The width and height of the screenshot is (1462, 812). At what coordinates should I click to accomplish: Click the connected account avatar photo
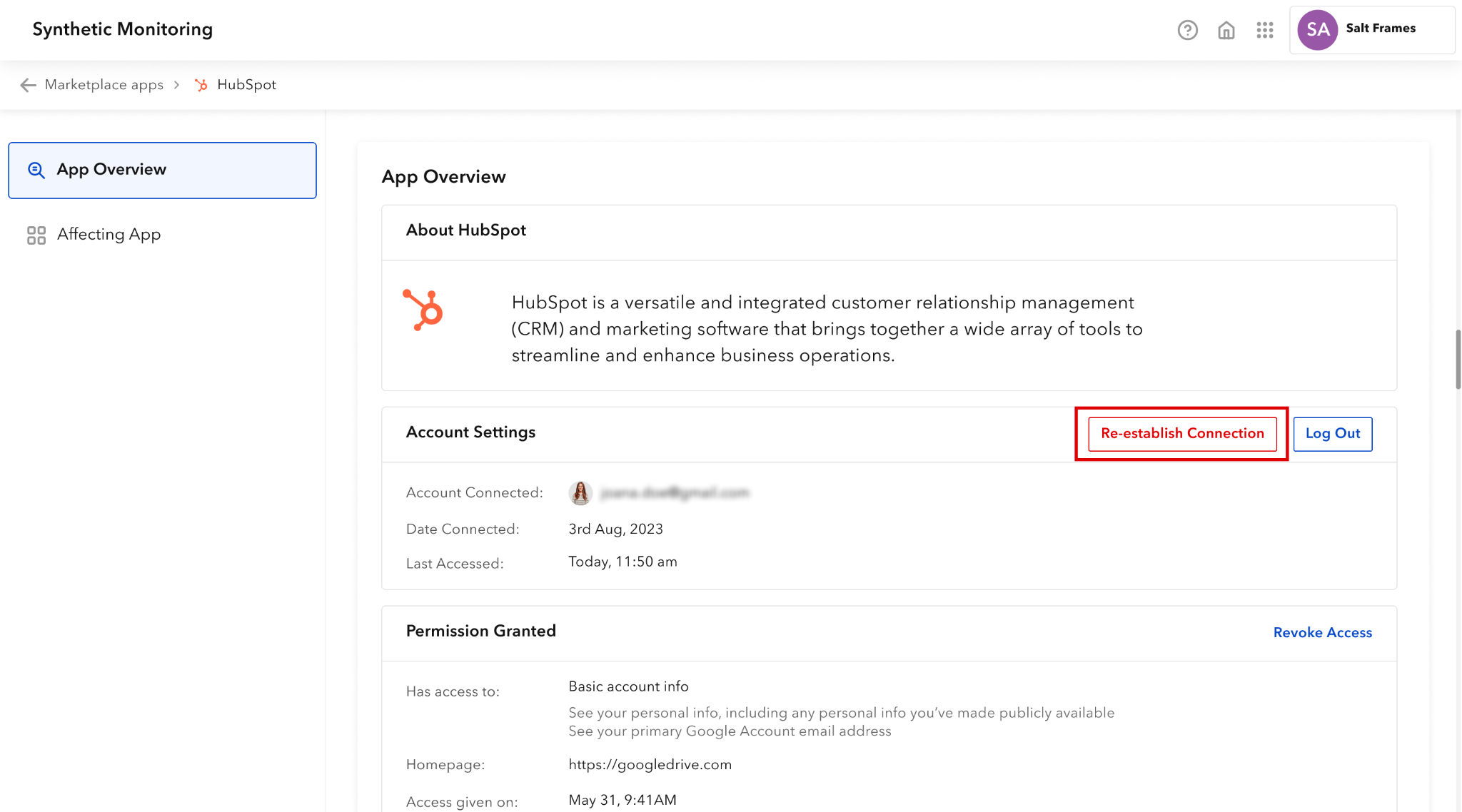[580, 492]
